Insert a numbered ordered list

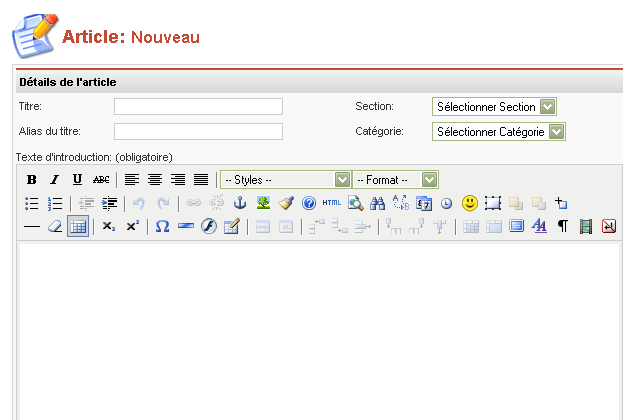[x=55, y=203]
